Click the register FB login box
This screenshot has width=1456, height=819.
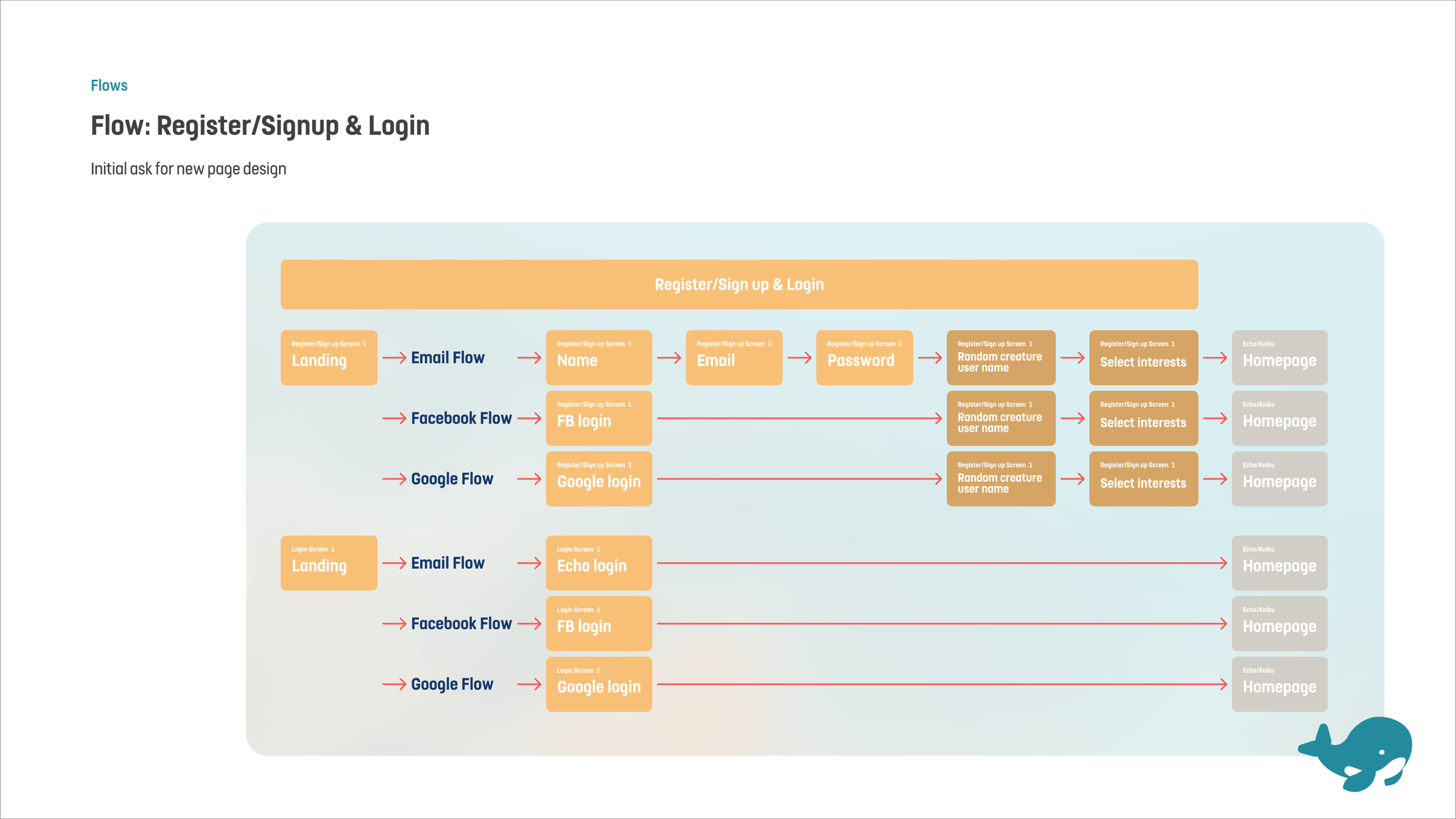point(598,418)
